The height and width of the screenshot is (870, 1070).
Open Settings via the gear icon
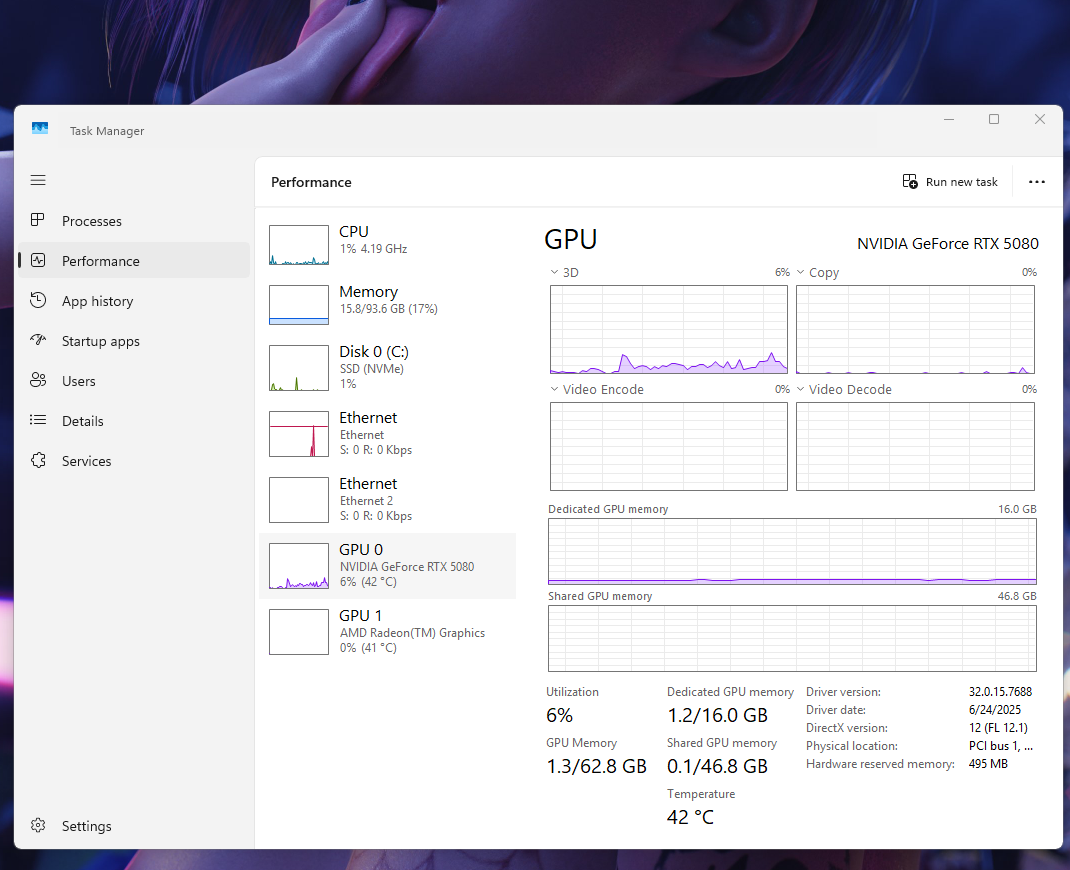38,826
